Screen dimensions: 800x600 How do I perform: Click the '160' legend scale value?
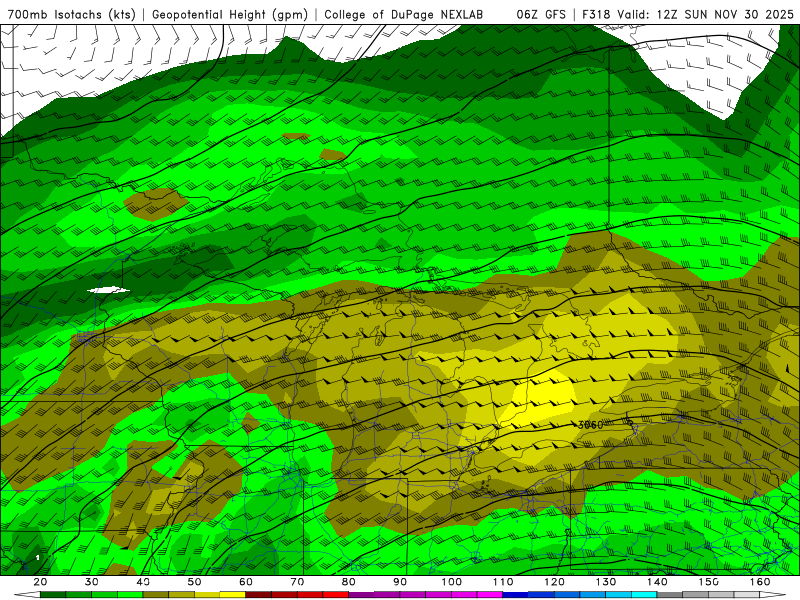(x=760, y=582)
